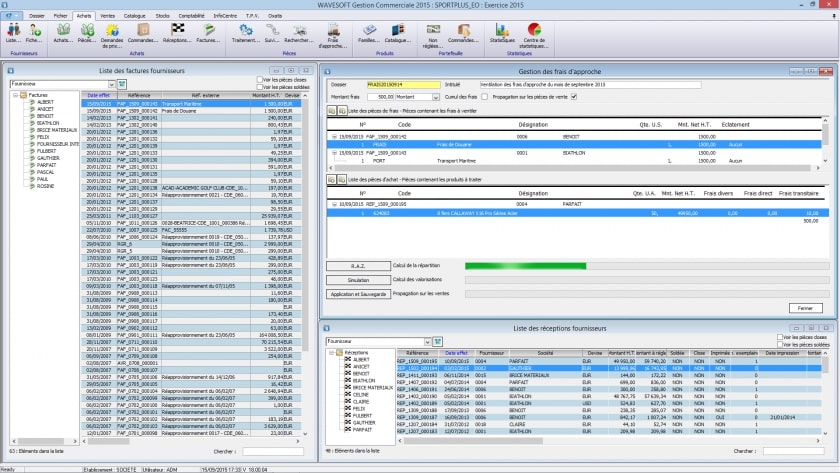
Task: Open the Commandes icon in the Achats group
Action: pos(142,34)
